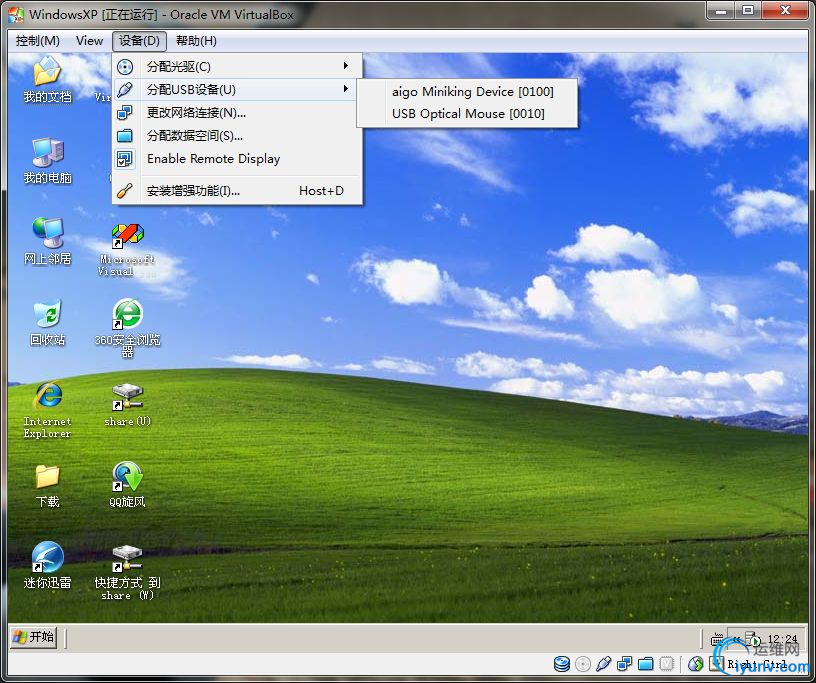Select 更改网络连接(N)... menu entry
This screenshot has width=816, height=683.
(x=237, y=112)
